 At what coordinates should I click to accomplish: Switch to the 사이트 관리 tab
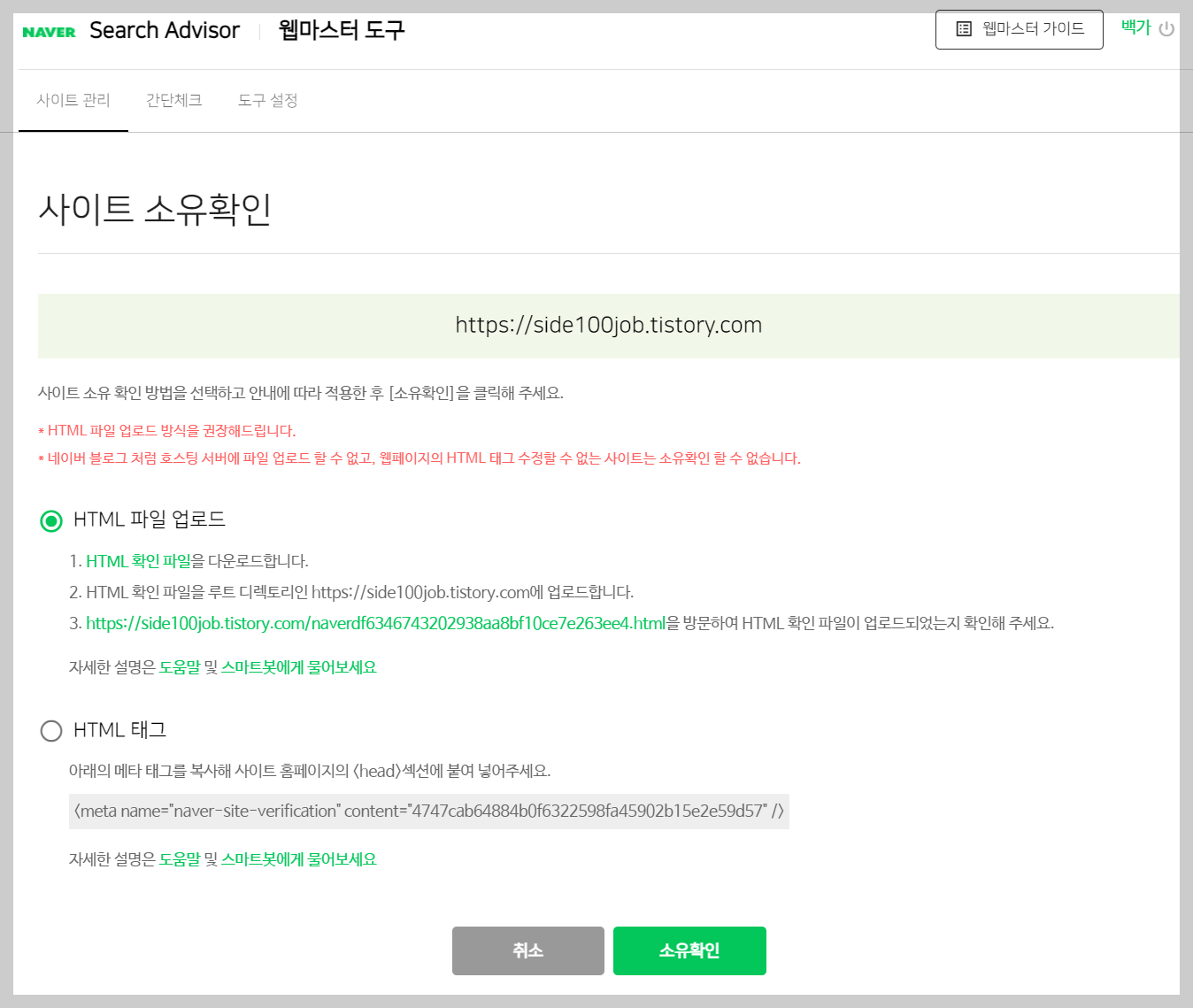[x=73, y=100]
